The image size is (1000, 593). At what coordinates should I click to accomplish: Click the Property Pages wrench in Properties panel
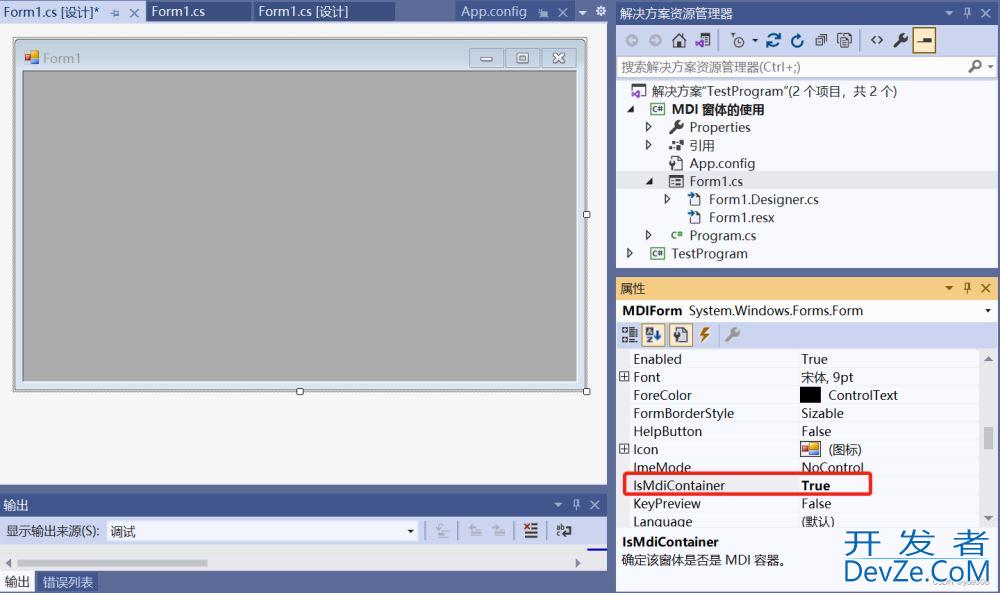[x=732, y=335]
